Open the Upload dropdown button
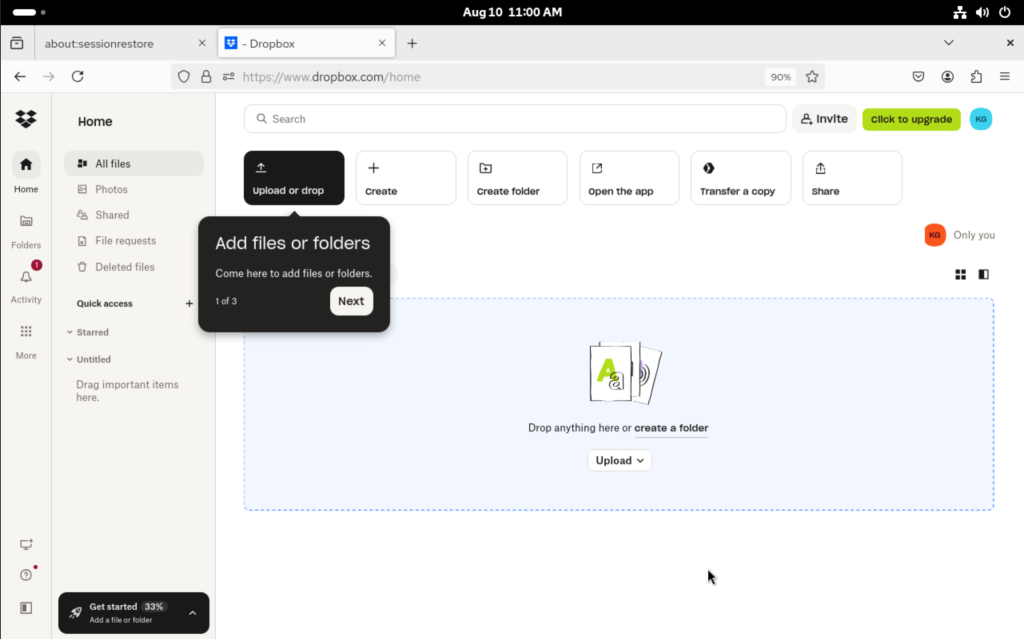This screenshot has height=639, width=1024. [x=619, y=460]
